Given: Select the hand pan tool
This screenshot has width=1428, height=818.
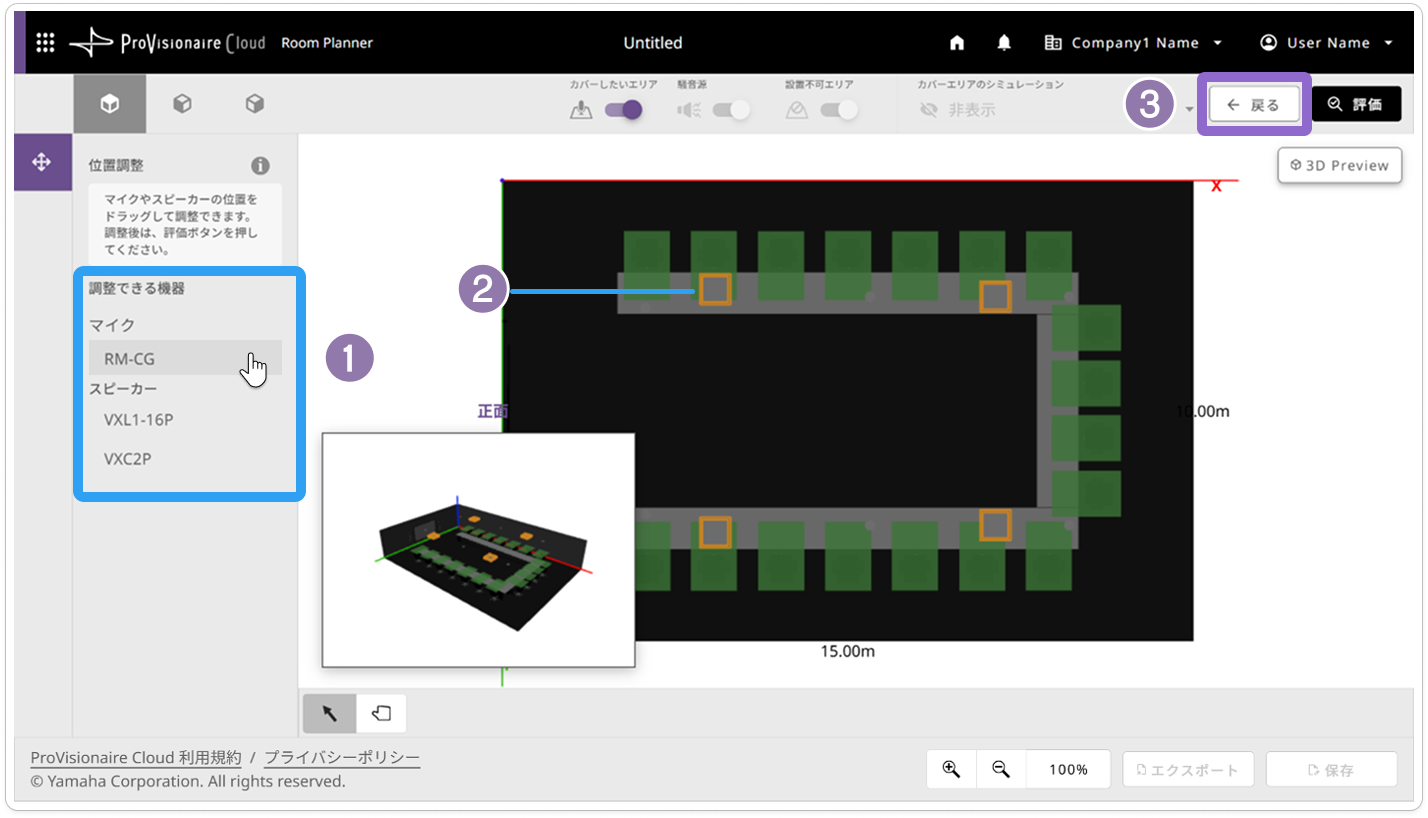Looking at the screenshot, I should pyautogui.click(x=381, y=714).
